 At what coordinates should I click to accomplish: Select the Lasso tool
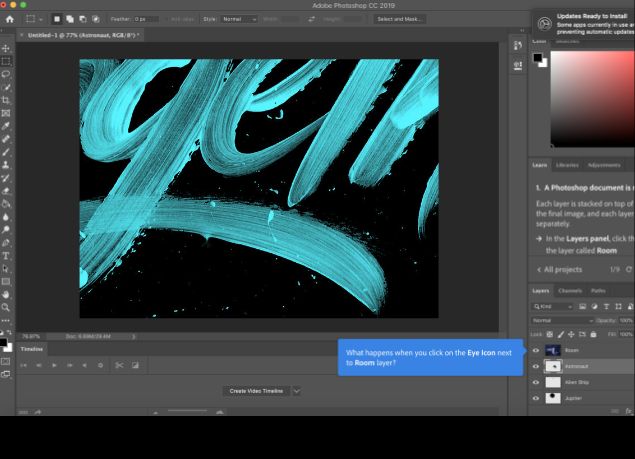(6, 74)
